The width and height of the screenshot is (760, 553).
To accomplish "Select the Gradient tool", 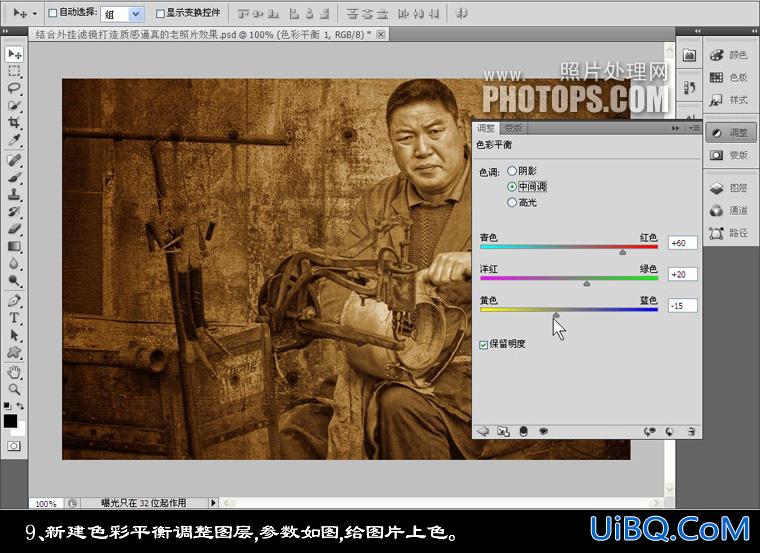I will 14,246.
